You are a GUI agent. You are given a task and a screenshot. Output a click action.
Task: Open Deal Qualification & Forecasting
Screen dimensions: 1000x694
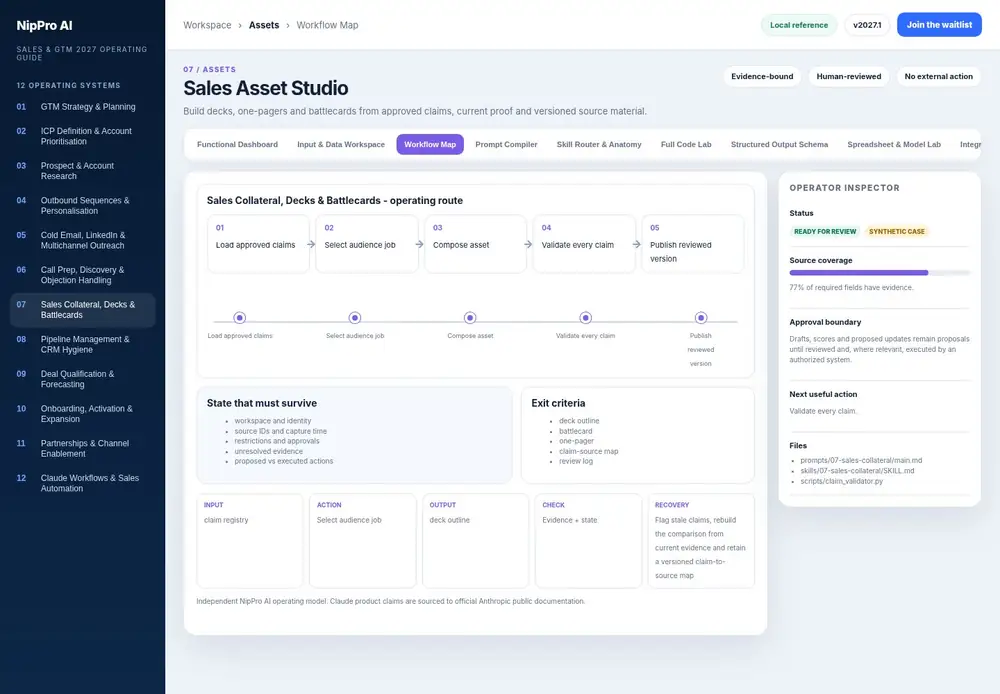tap(83, 379)
